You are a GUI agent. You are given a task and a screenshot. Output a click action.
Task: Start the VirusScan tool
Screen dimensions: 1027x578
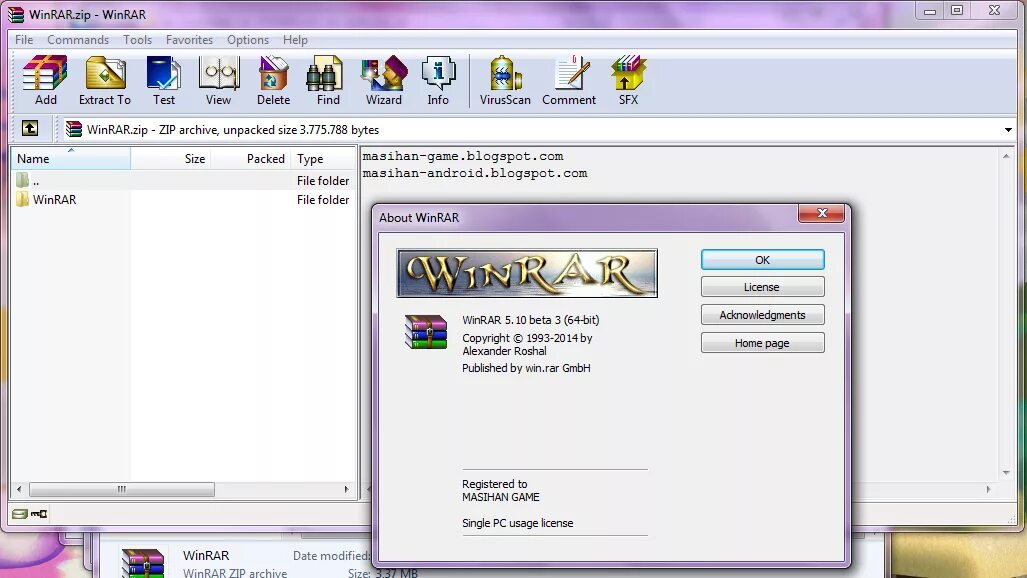click(x=504, y=80)
